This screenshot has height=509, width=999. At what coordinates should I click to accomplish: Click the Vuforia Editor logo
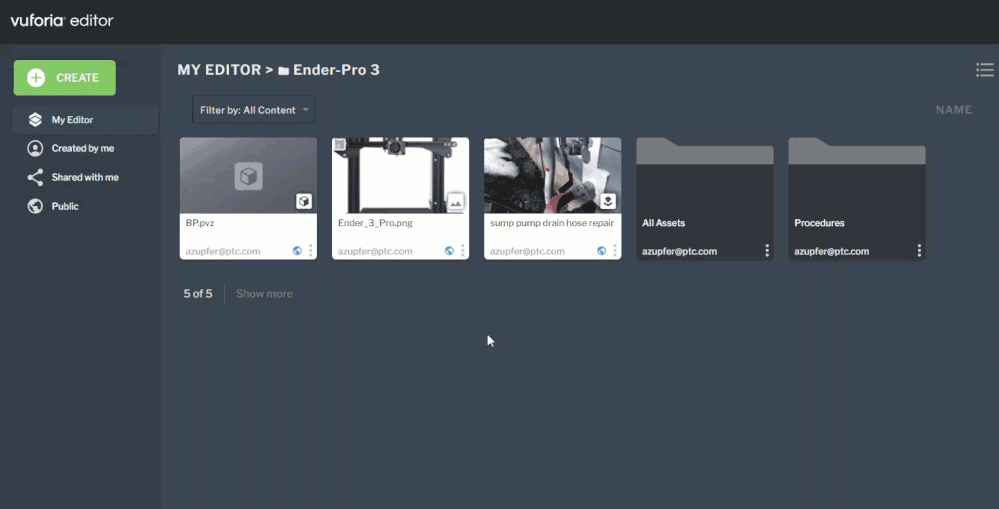pyautogui.click(x=62, y=21)
